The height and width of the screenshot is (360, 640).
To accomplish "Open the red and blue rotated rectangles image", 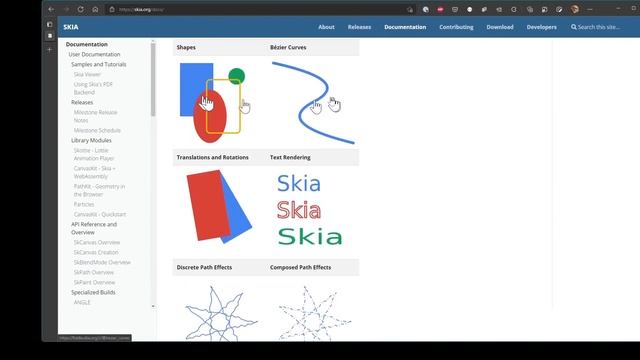I will click(219, 207).
